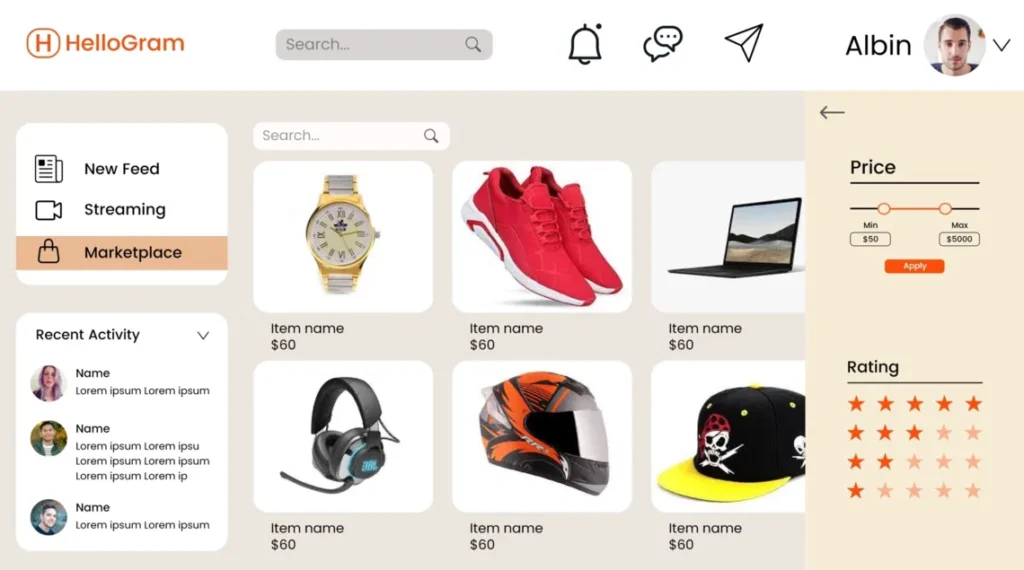The width and height of the screenshot is (1024, 570).
Task: Open the chat messages icon
Action: pyautogui.click(x=663, y=44)
